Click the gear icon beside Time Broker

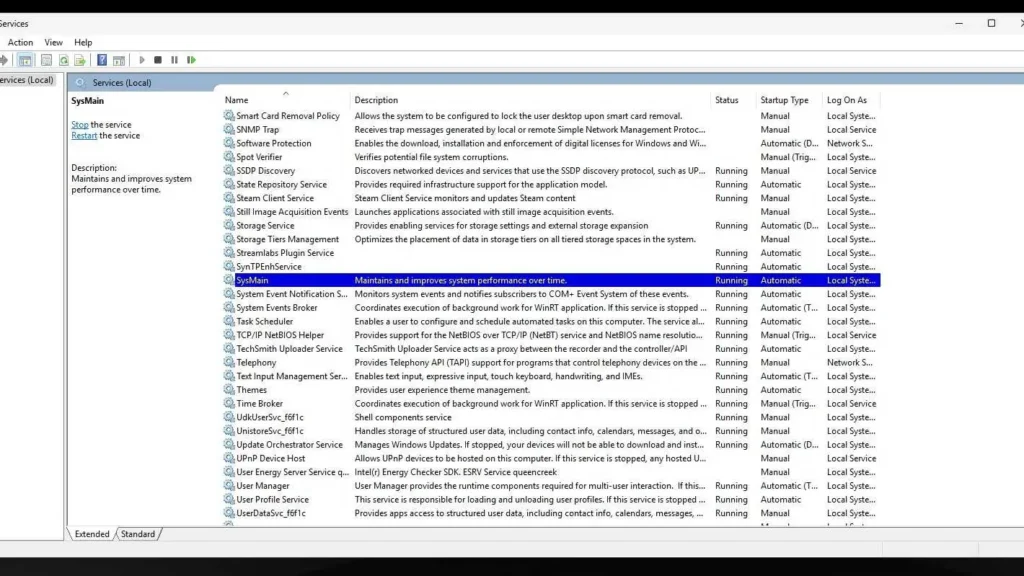coord(229,404)
